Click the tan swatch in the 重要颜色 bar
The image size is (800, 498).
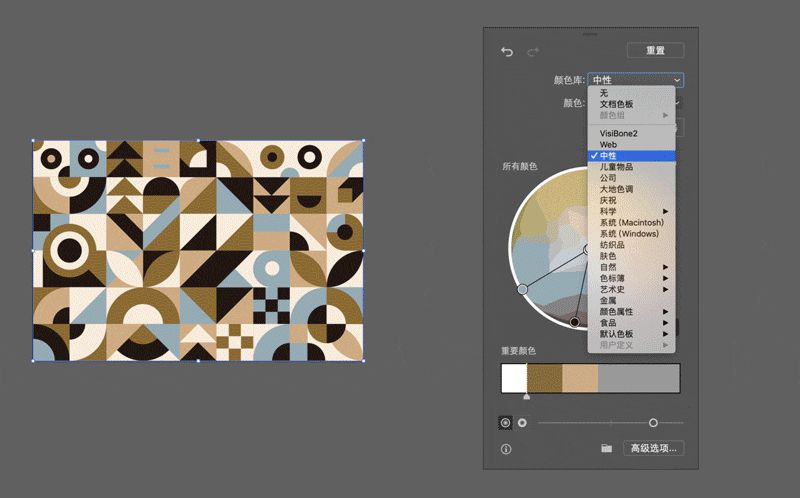pyautogui.click(x=580, y=378)
